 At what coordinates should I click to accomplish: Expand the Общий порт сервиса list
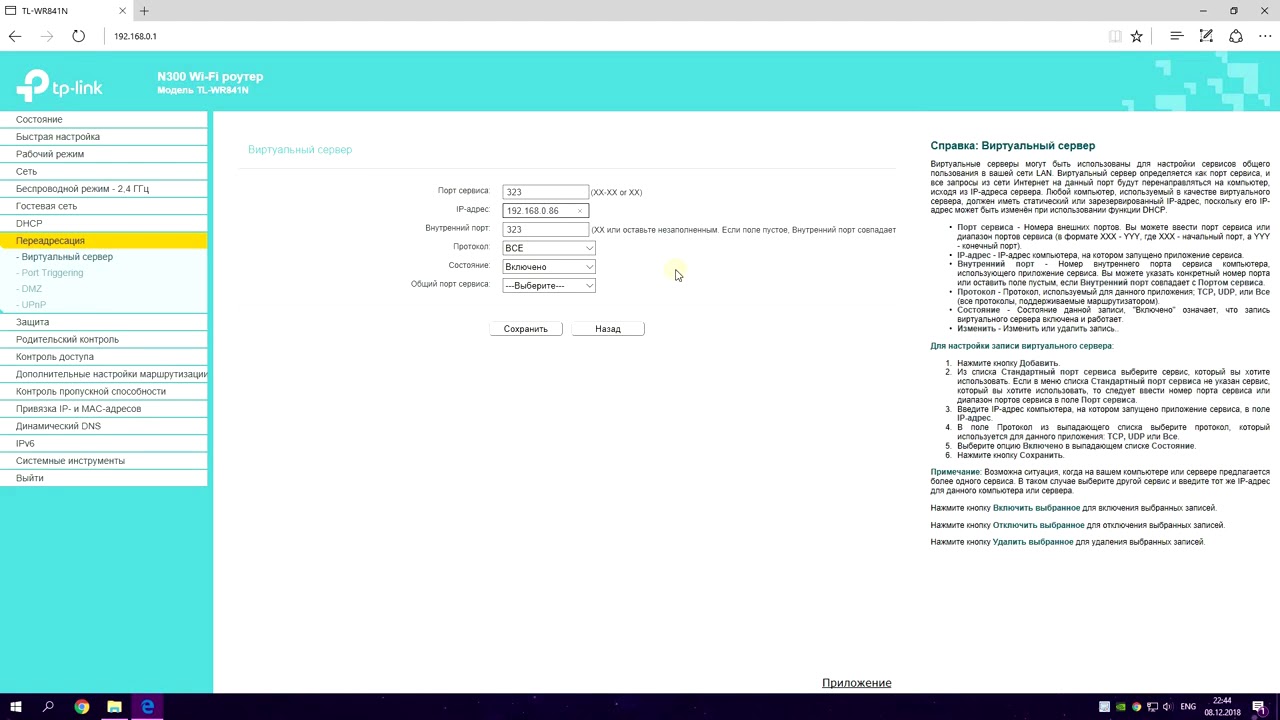coord(549,286)
